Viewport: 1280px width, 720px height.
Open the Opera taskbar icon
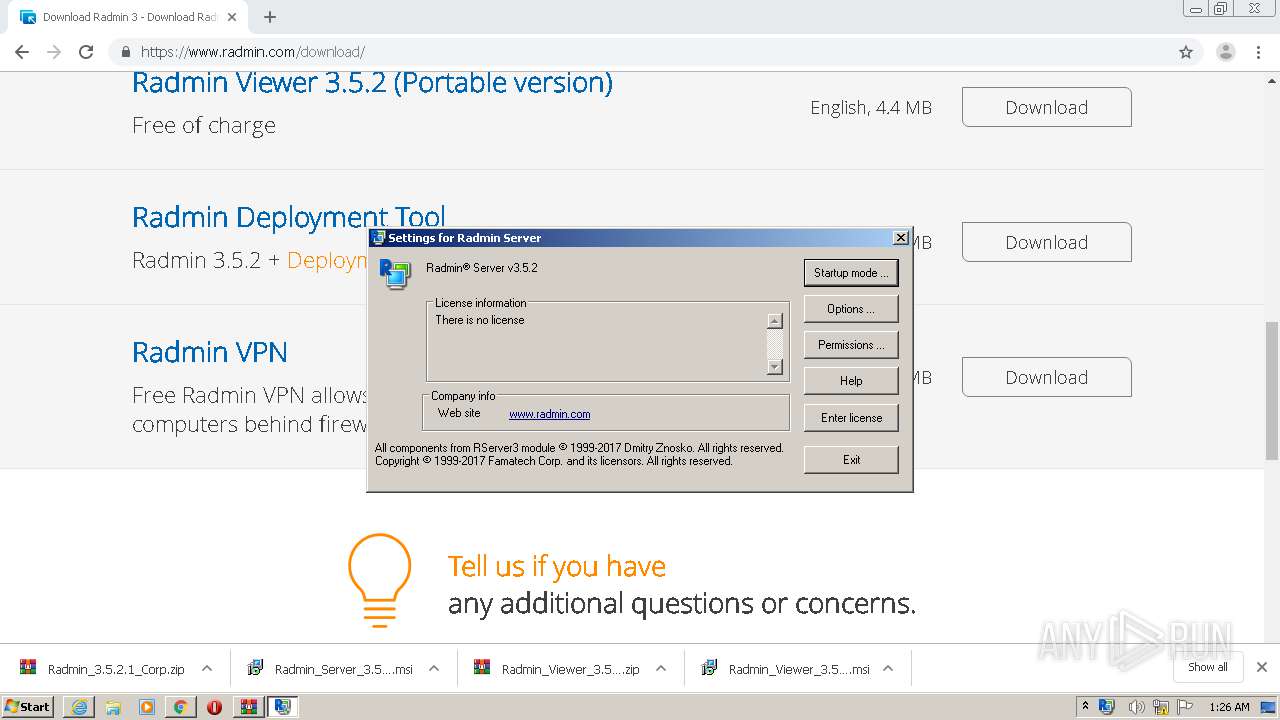click(214, 707)
